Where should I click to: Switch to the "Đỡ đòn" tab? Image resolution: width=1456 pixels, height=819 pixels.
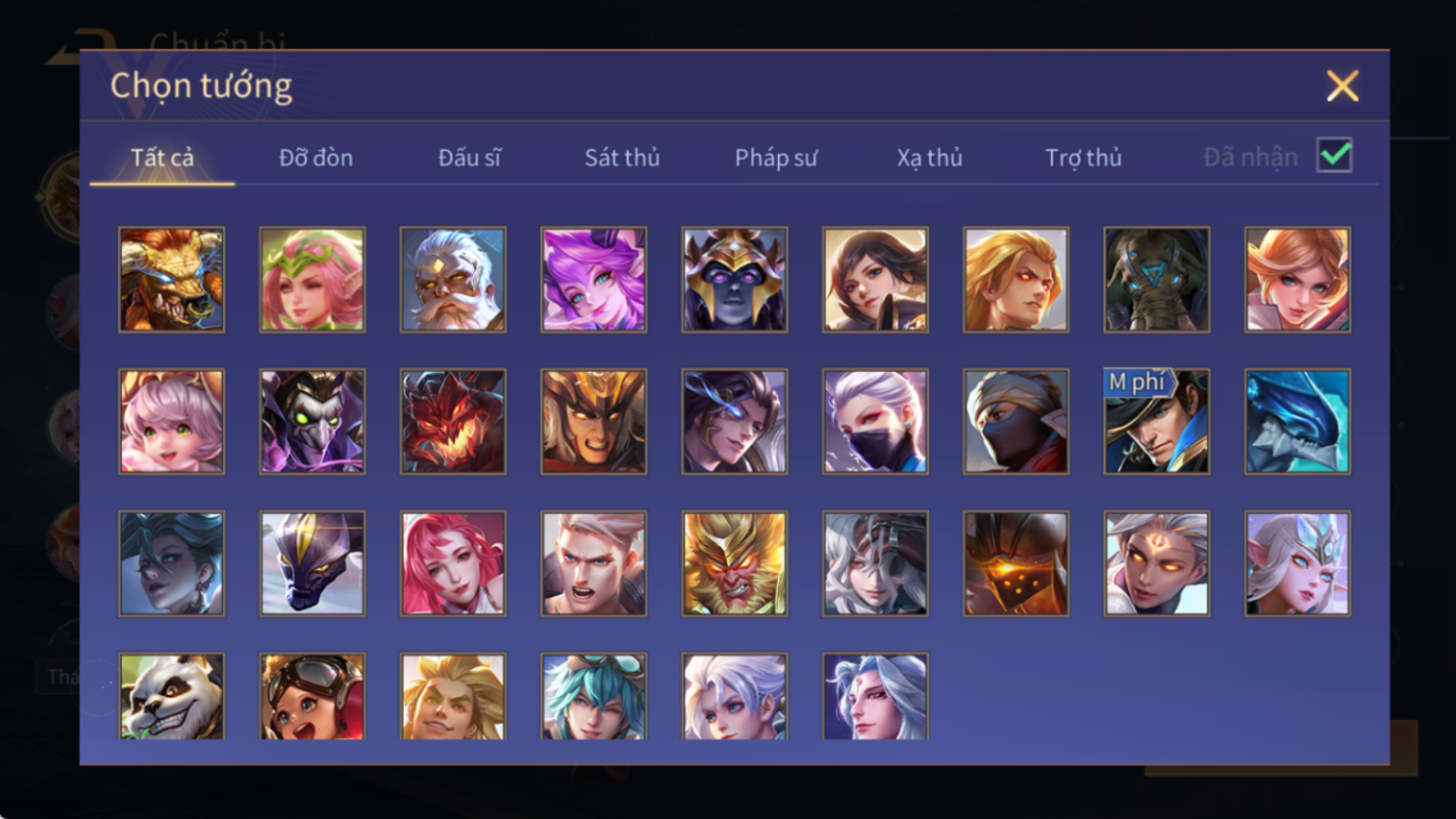tap(315, 158)
